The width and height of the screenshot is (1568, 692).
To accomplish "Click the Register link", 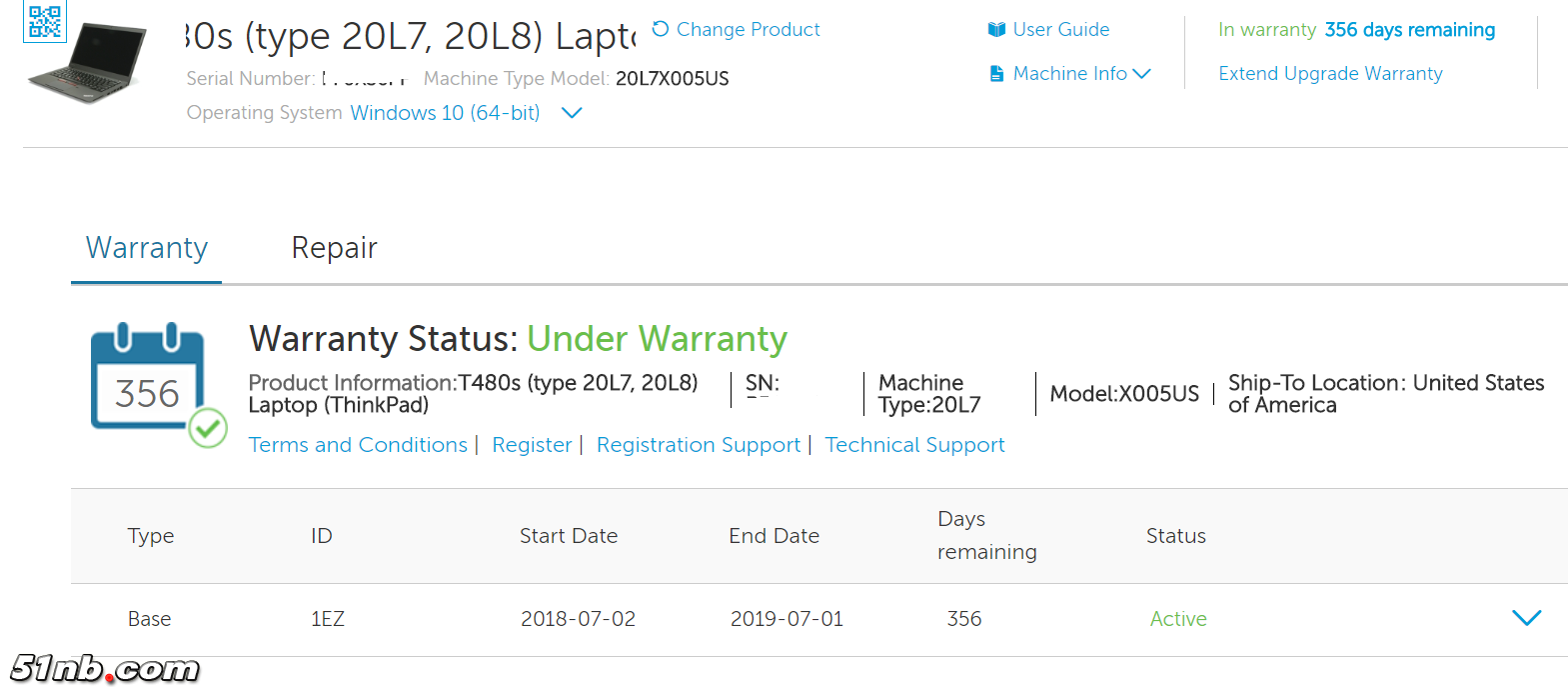I will click(532, 445).
